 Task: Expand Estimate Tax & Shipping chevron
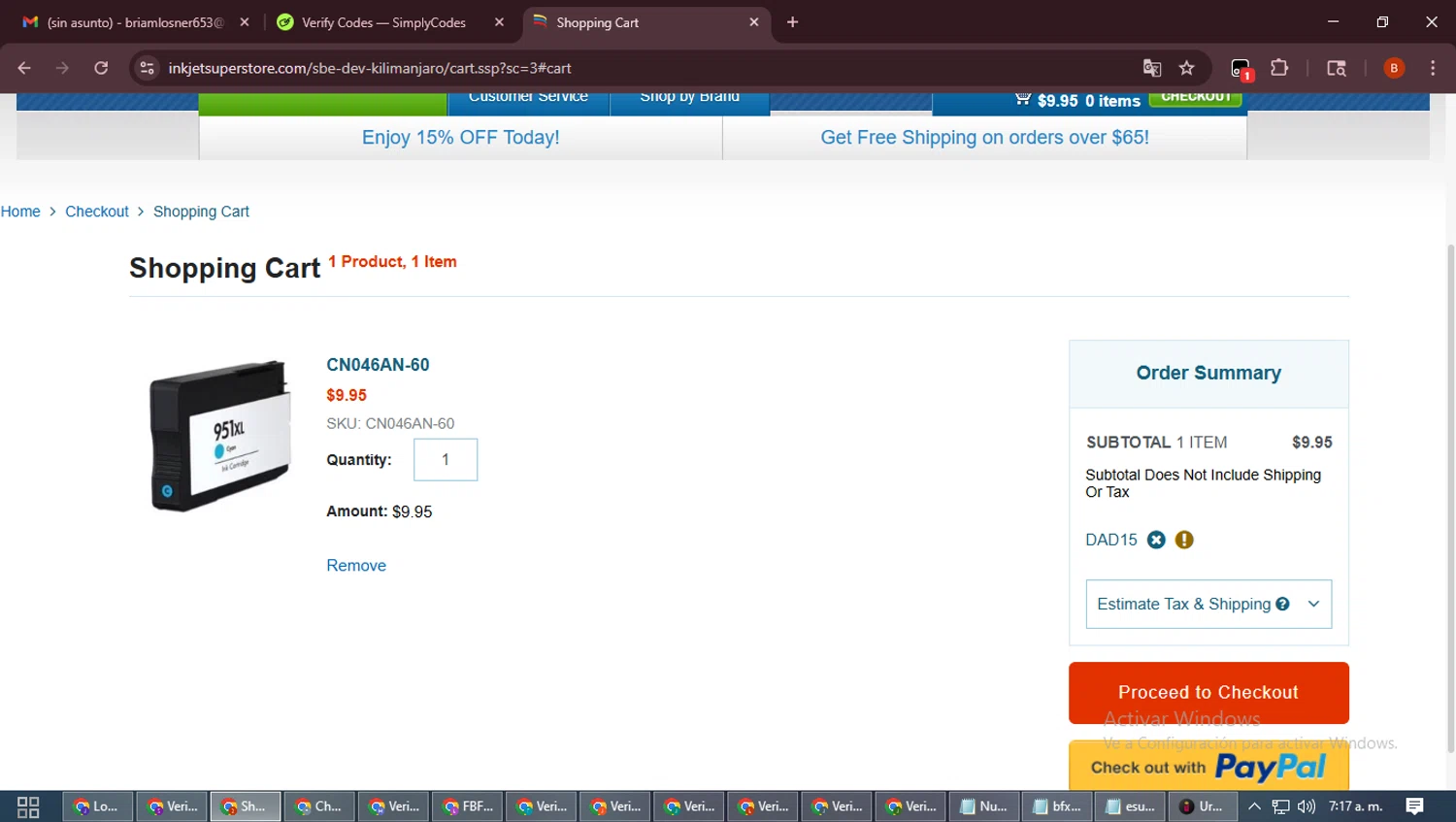pyautogui.click(x=1313, y=604)
